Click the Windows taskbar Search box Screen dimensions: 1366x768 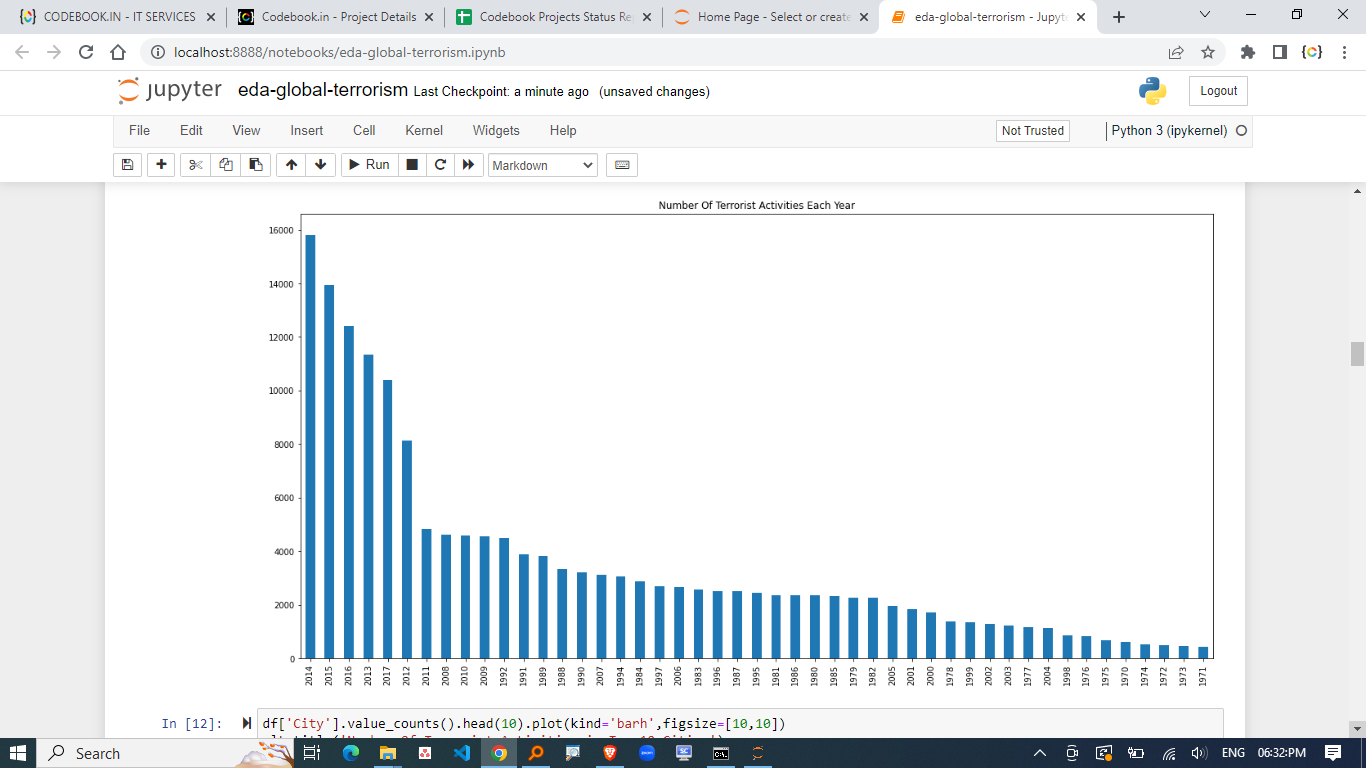164,753
